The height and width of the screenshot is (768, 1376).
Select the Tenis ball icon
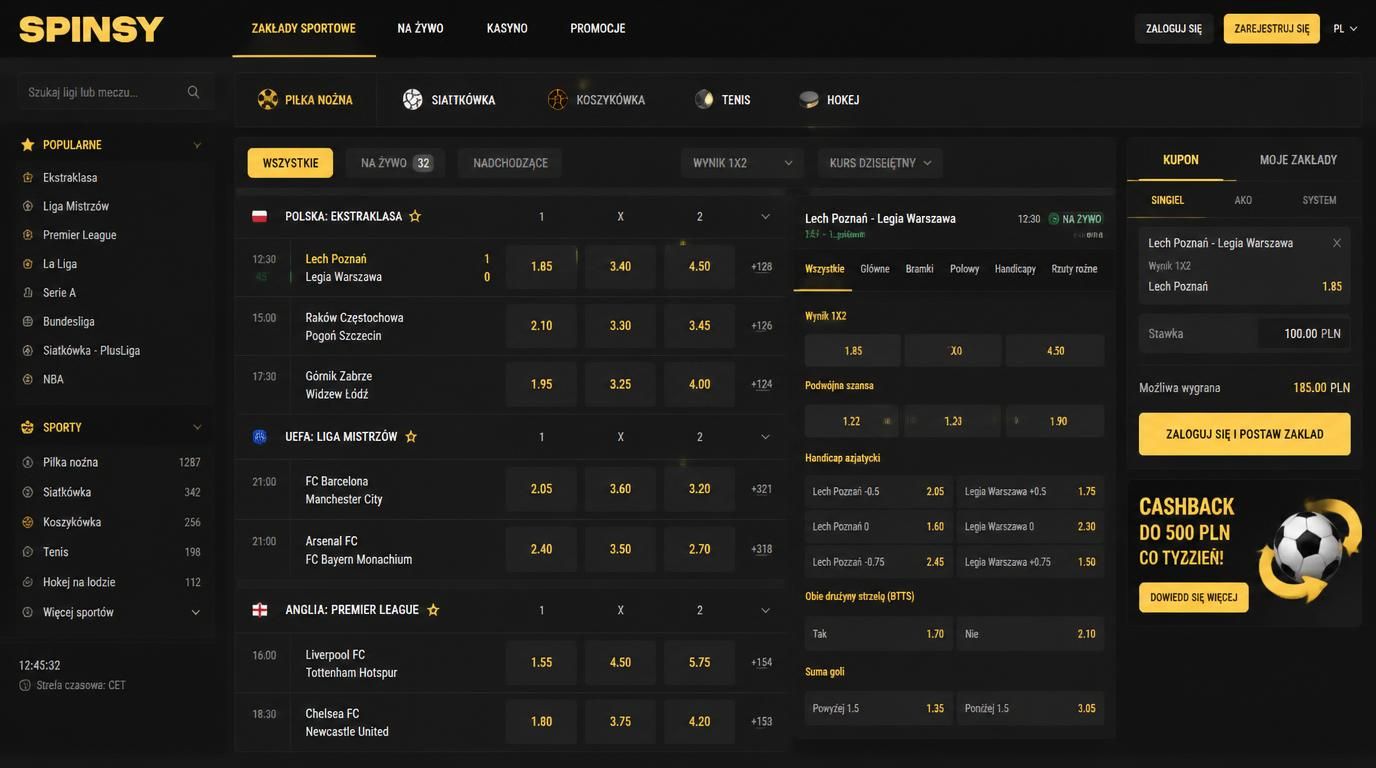(x=704, y=99)
